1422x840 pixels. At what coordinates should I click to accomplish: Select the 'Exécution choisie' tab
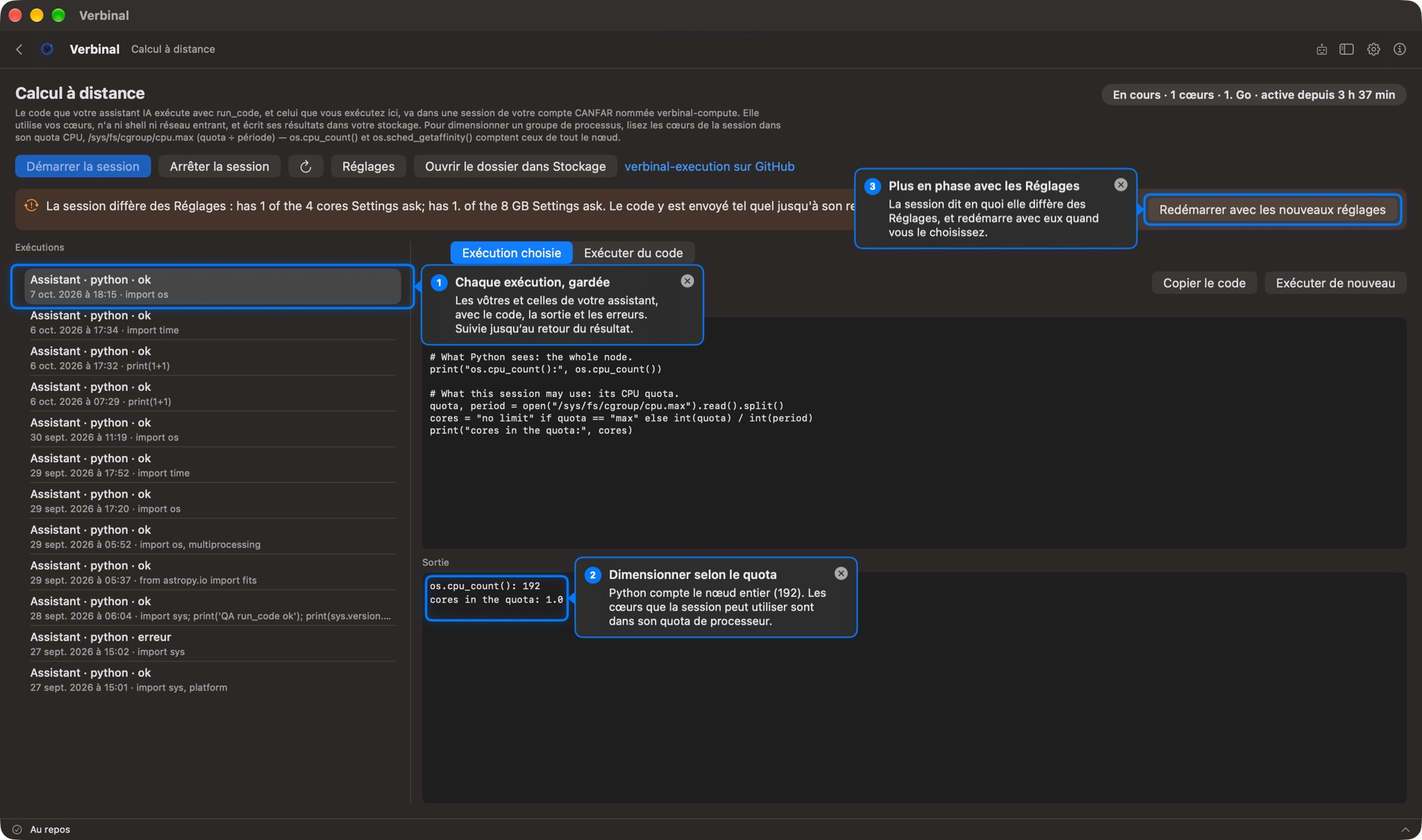pos(512,253)
